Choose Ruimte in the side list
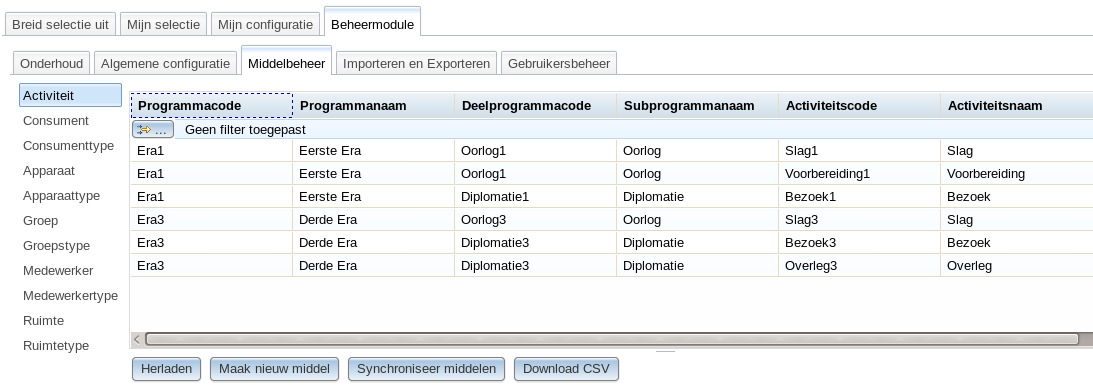The image size is (1093, 388). click(43, 321)
